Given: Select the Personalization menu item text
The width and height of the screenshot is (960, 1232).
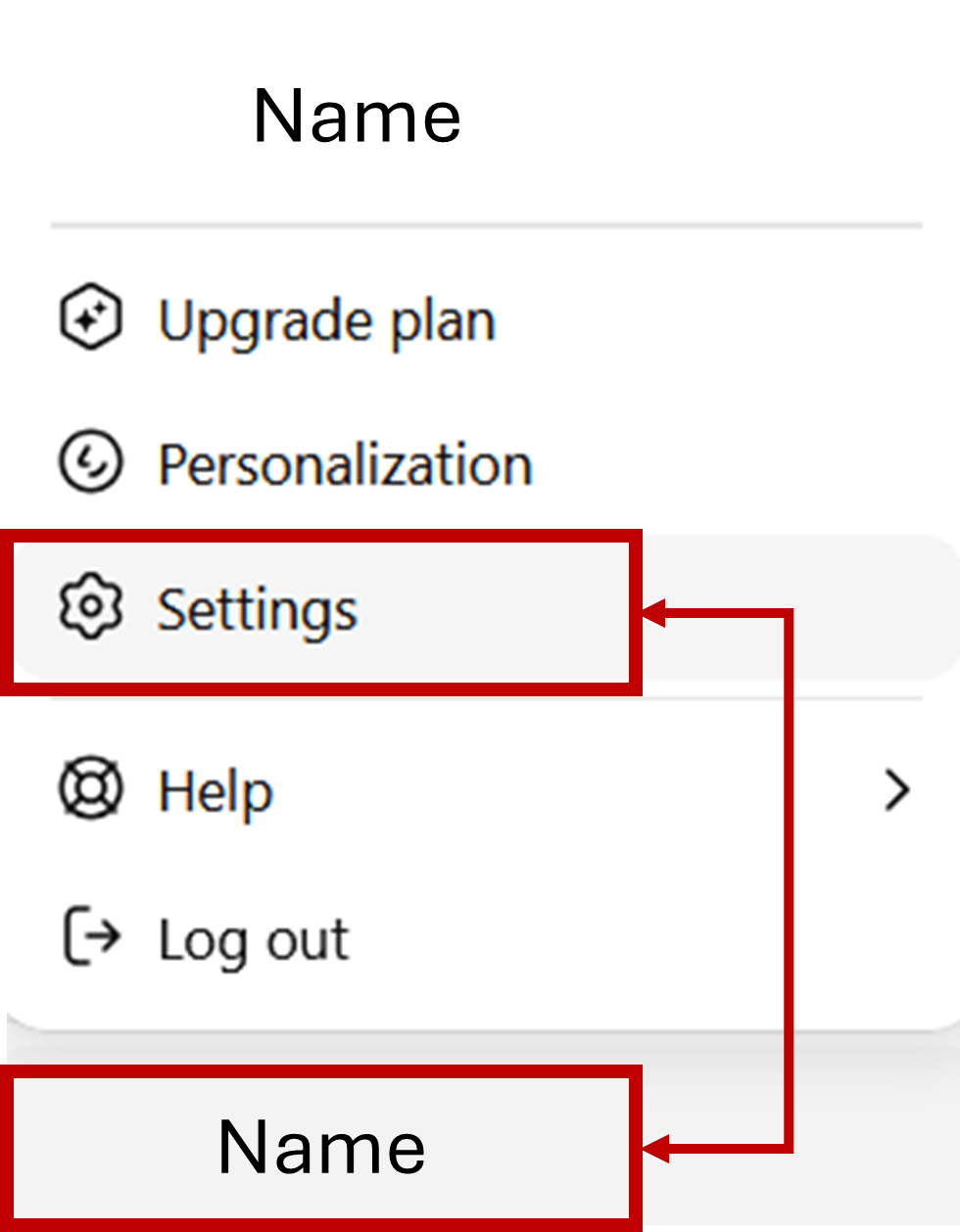Looking at the screenshot, I should (x=345, y=463).
